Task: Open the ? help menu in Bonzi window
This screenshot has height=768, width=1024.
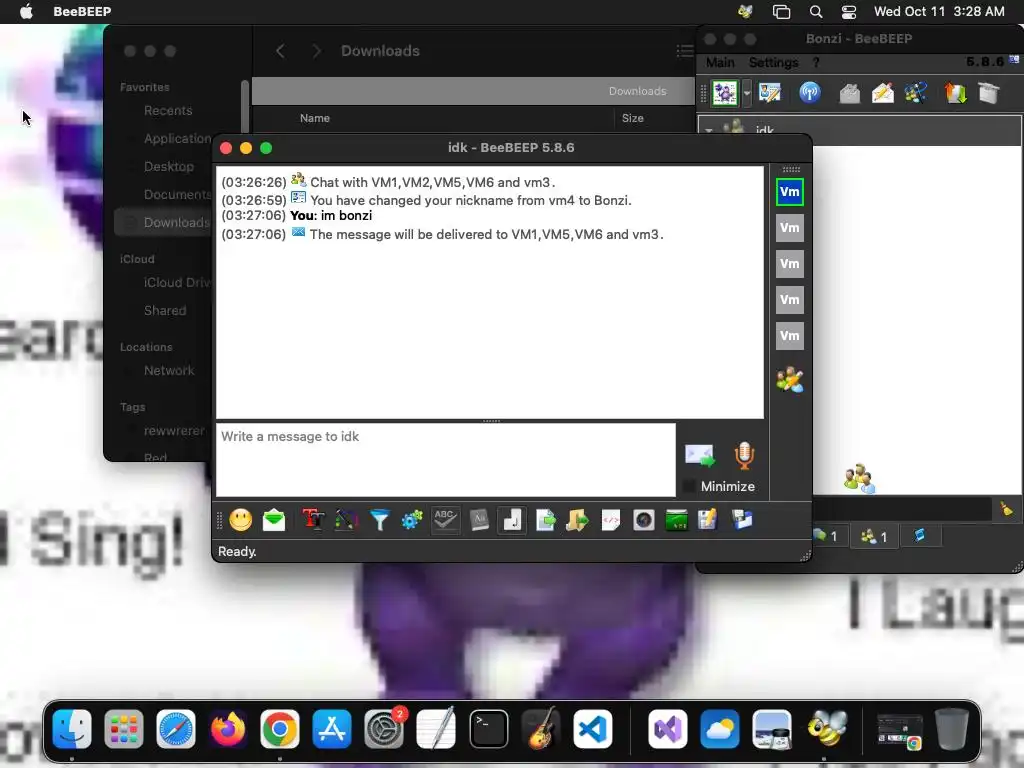Action: 816,63
